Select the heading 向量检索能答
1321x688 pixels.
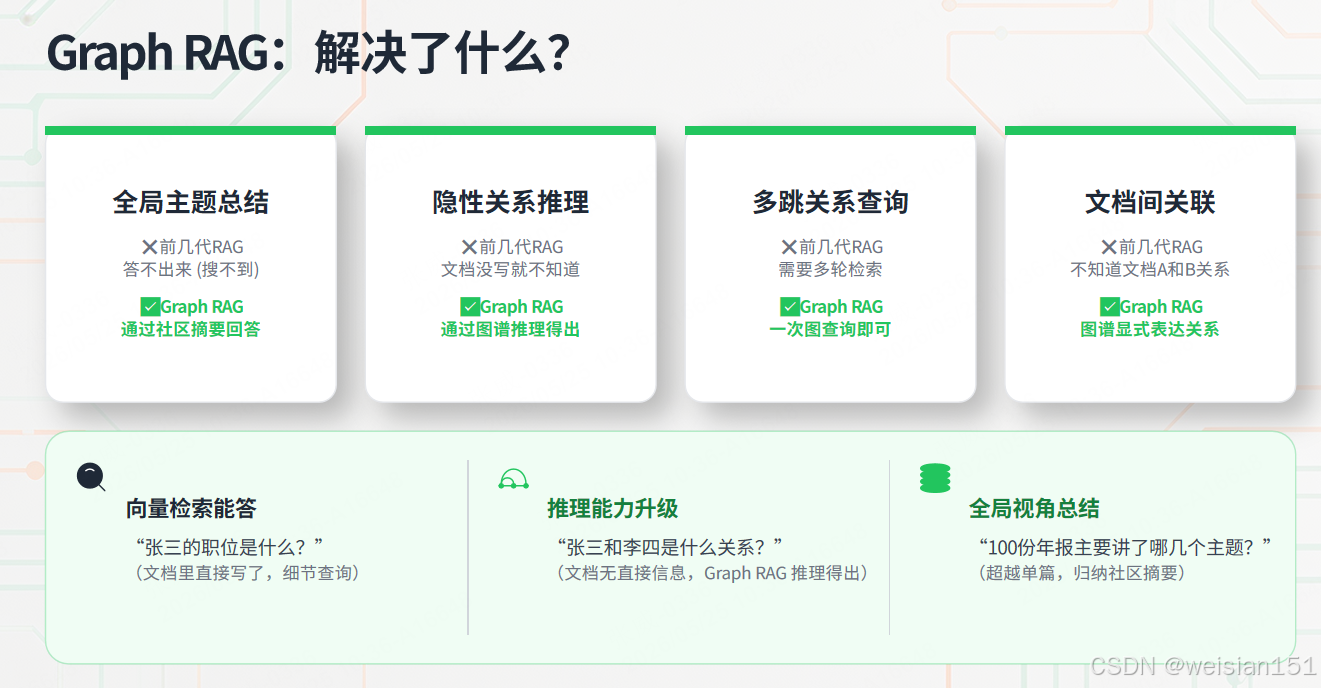pyautogui.click(x=191, y=509)
